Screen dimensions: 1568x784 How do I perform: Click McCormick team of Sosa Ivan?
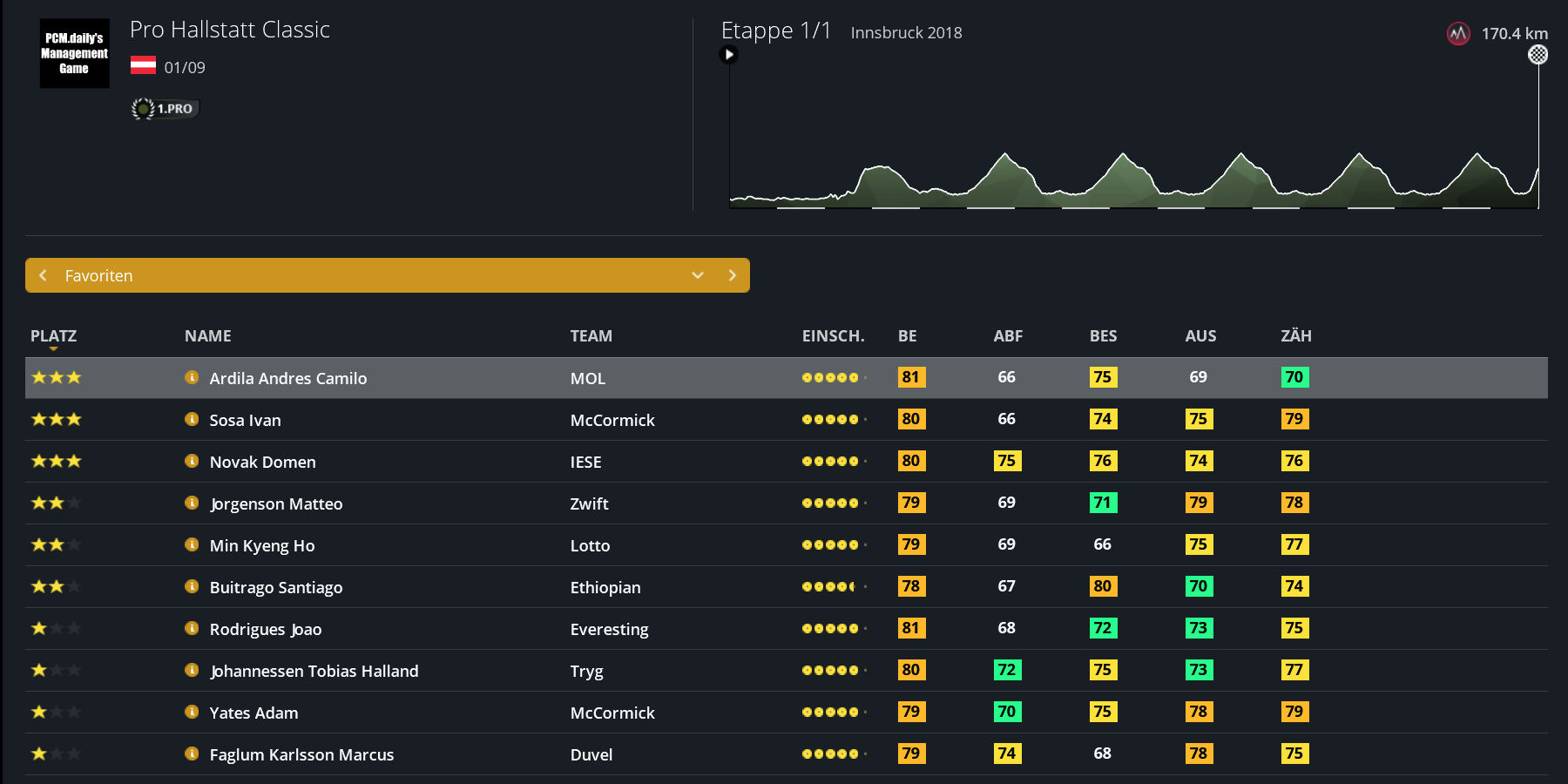coord(612,420)
